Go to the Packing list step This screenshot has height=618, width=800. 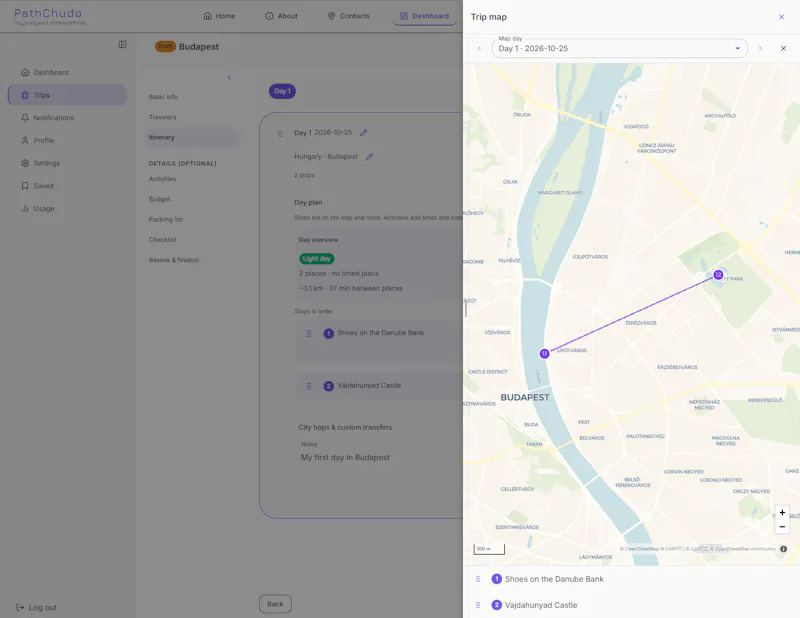[166, 219]
